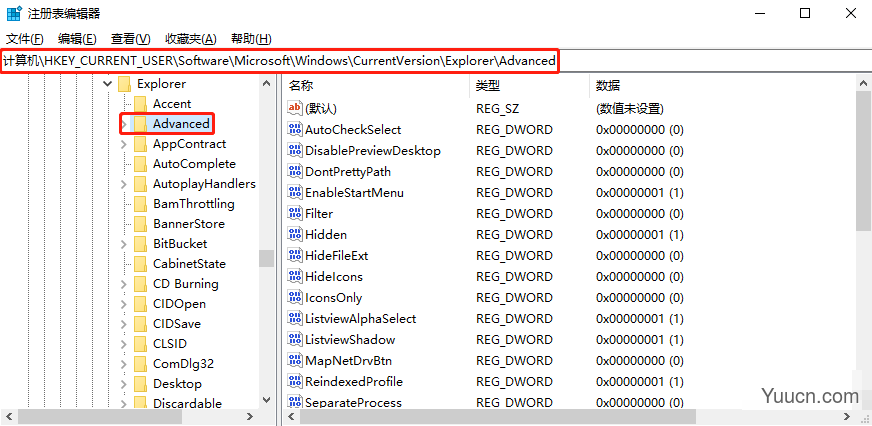Click the HideFileExt value icon
Viewport: 872px width, 426px height.
[x=295, y=256]
